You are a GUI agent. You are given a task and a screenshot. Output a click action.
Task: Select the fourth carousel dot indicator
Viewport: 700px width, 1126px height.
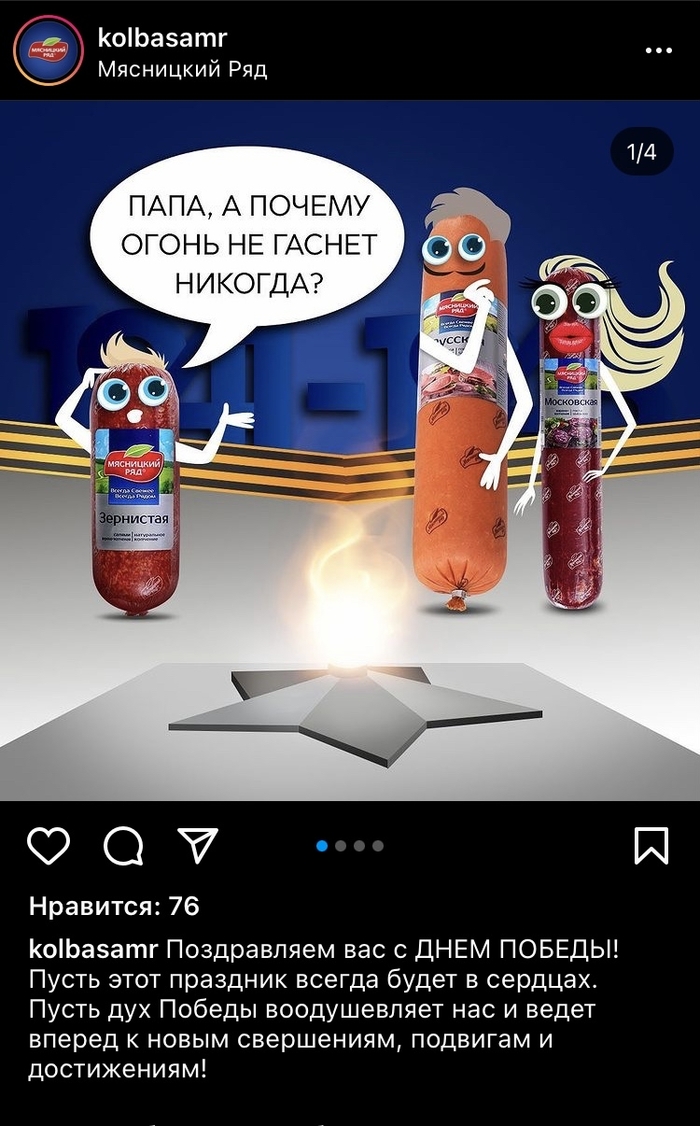[x=378, y=846]
